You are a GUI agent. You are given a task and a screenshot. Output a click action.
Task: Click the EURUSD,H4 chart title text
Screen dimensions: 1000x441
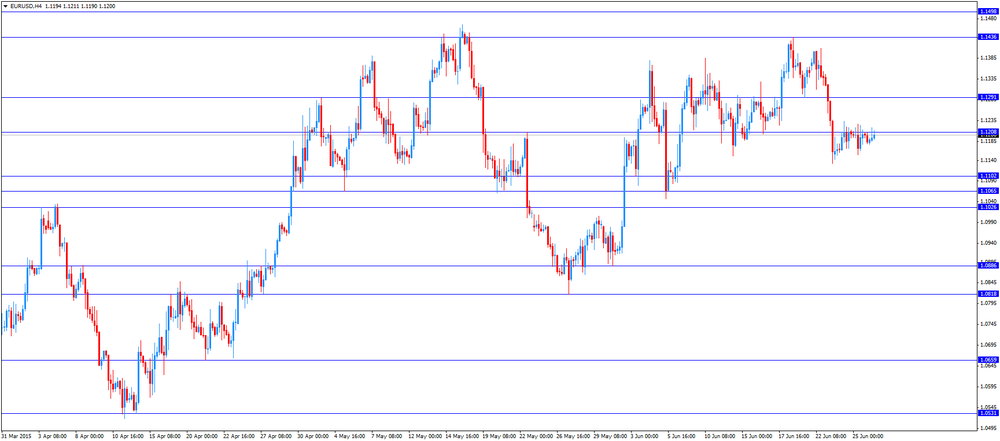pyautogui.click(x=26, y=6)
